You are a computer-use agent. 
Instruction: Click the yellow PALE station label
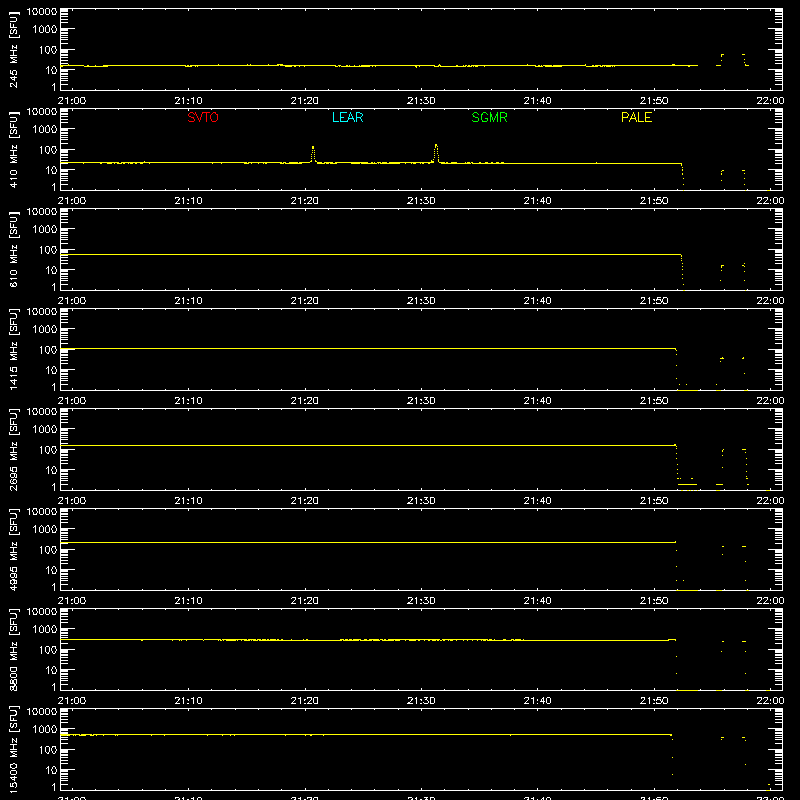point(636,117)
